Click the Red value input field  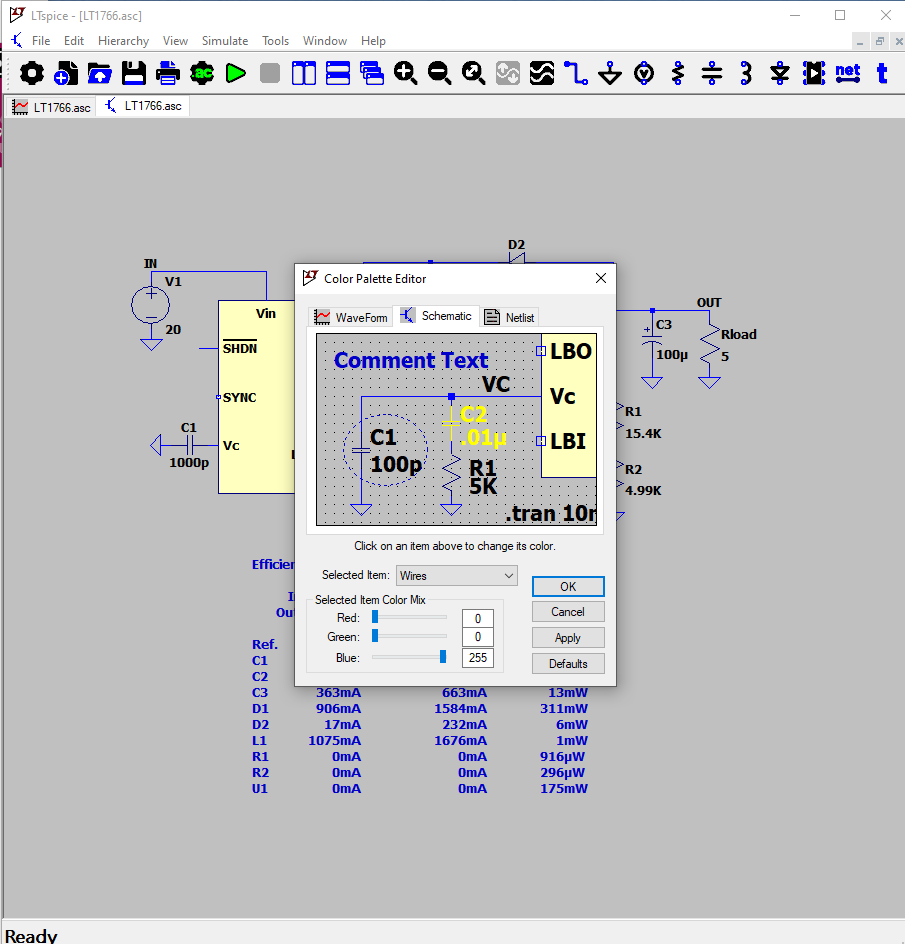[x=478, y=619]
